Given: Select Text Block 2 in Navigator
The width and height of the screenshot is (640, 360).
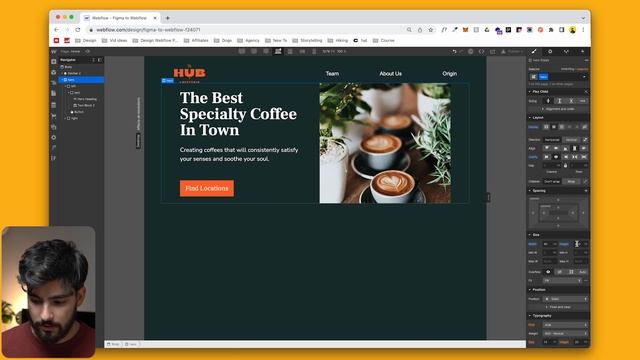Looking at the screenshot, I should pos(84,105).
